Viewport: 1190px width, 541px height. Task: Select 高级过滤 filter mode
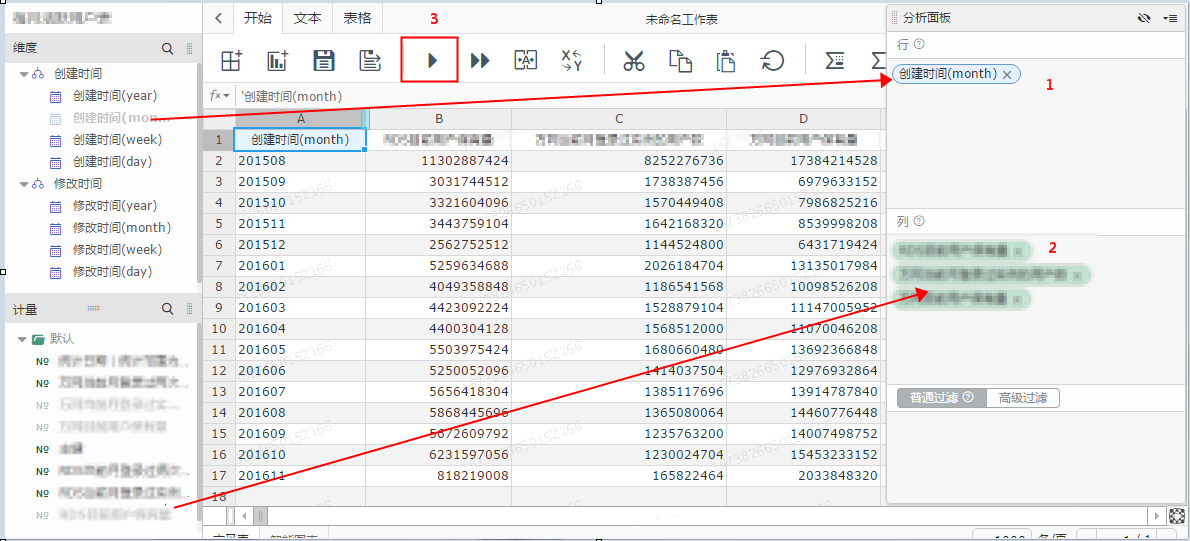[x=1023, y=398]
